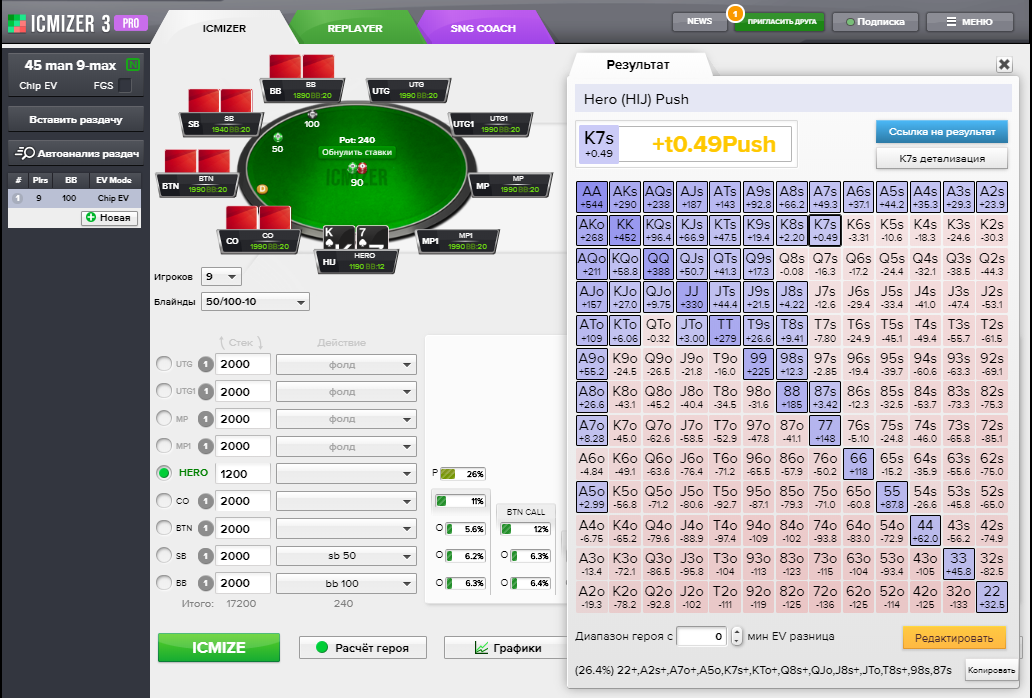Viewport: 1032px width, 698px height.
Task: Open the CO action dropdown
Action: (346, 501)
